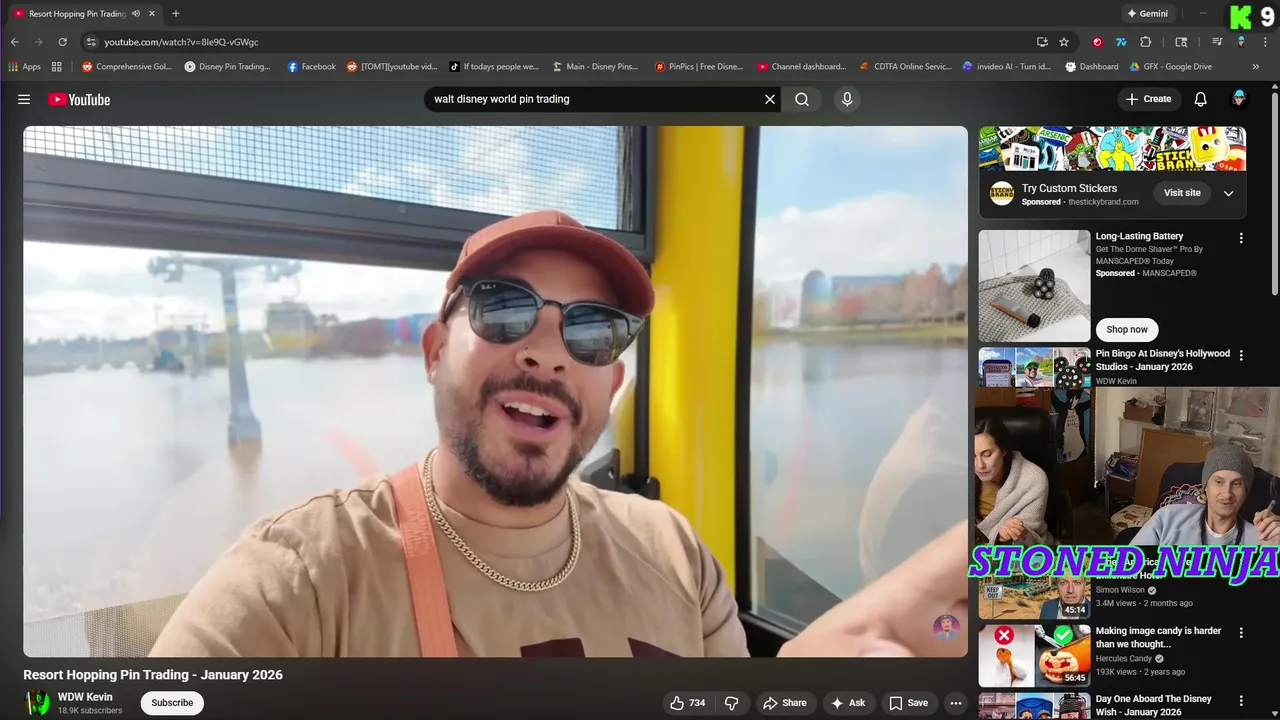Open the PinPics bookmark

click(698, 67)
